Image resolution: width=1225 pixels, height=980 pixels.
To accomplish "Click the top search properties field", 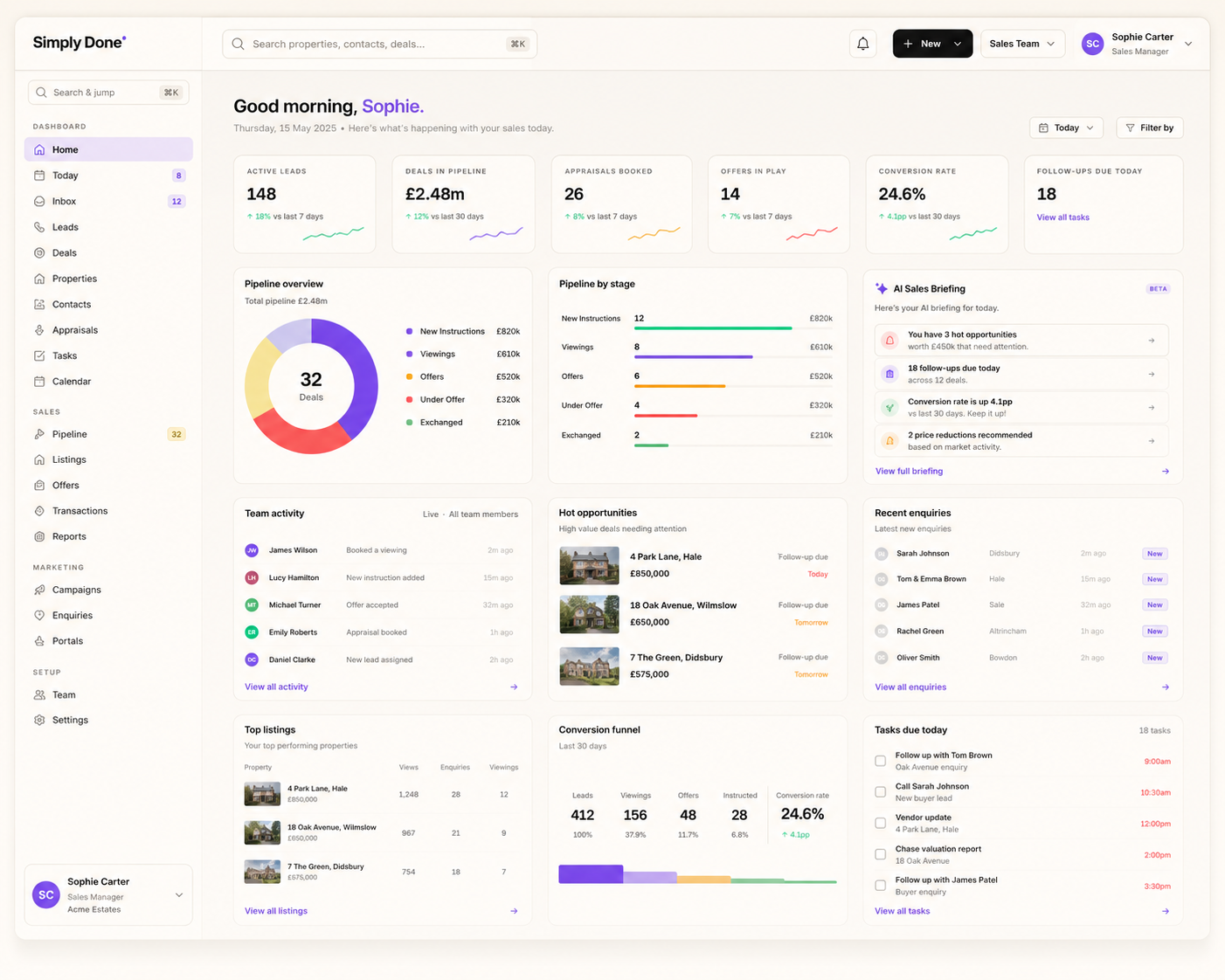I will pos(380,44).
